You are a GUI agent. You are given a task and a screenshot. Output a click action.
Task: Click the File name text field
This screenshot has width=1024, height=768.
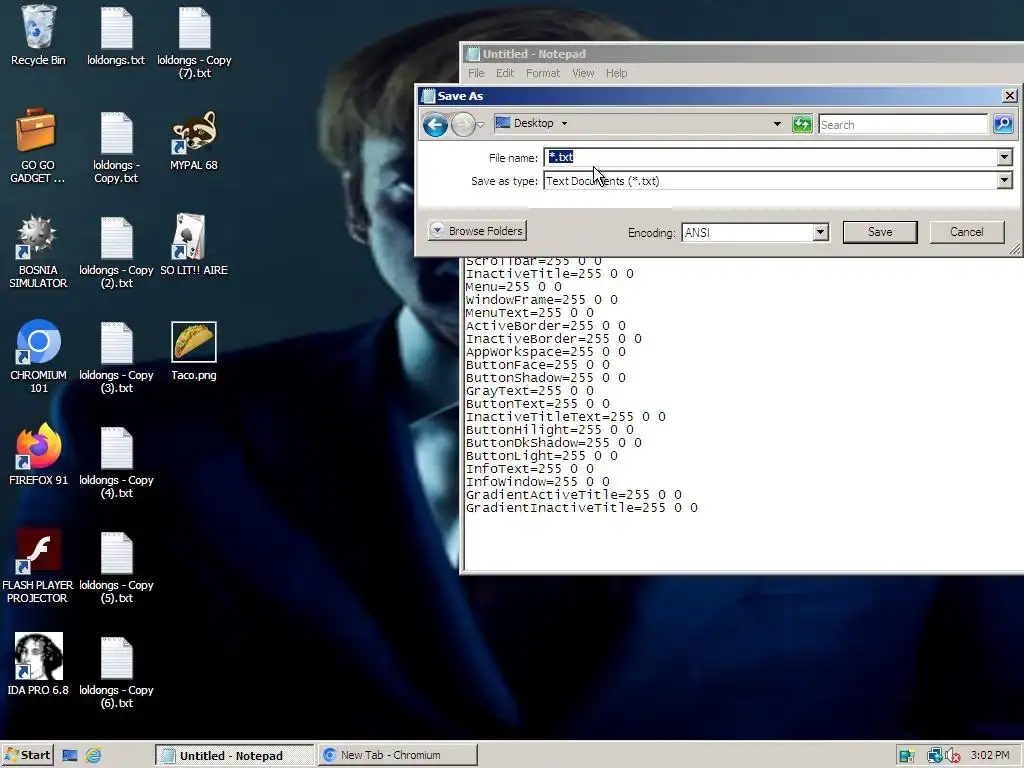pos(771,157)
